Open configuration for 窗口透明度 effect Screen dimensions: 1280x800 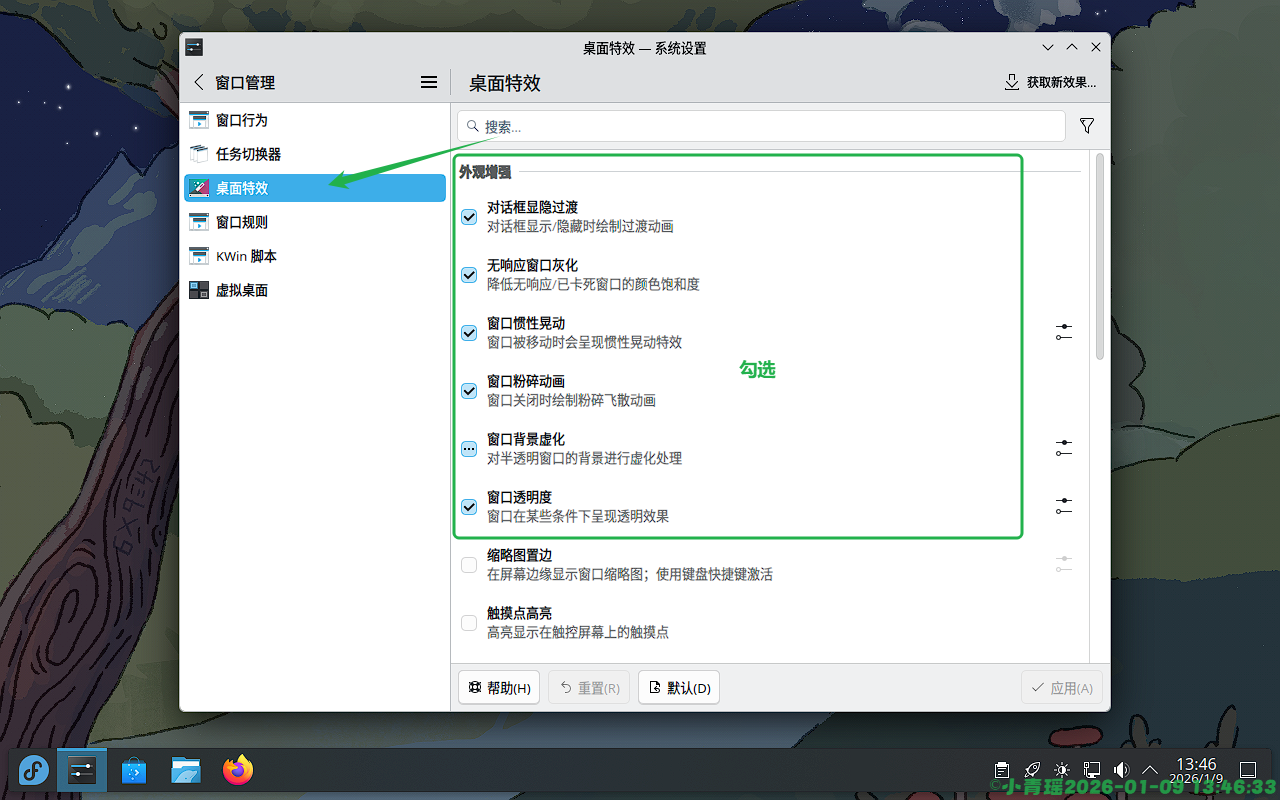coord(1063,506)
